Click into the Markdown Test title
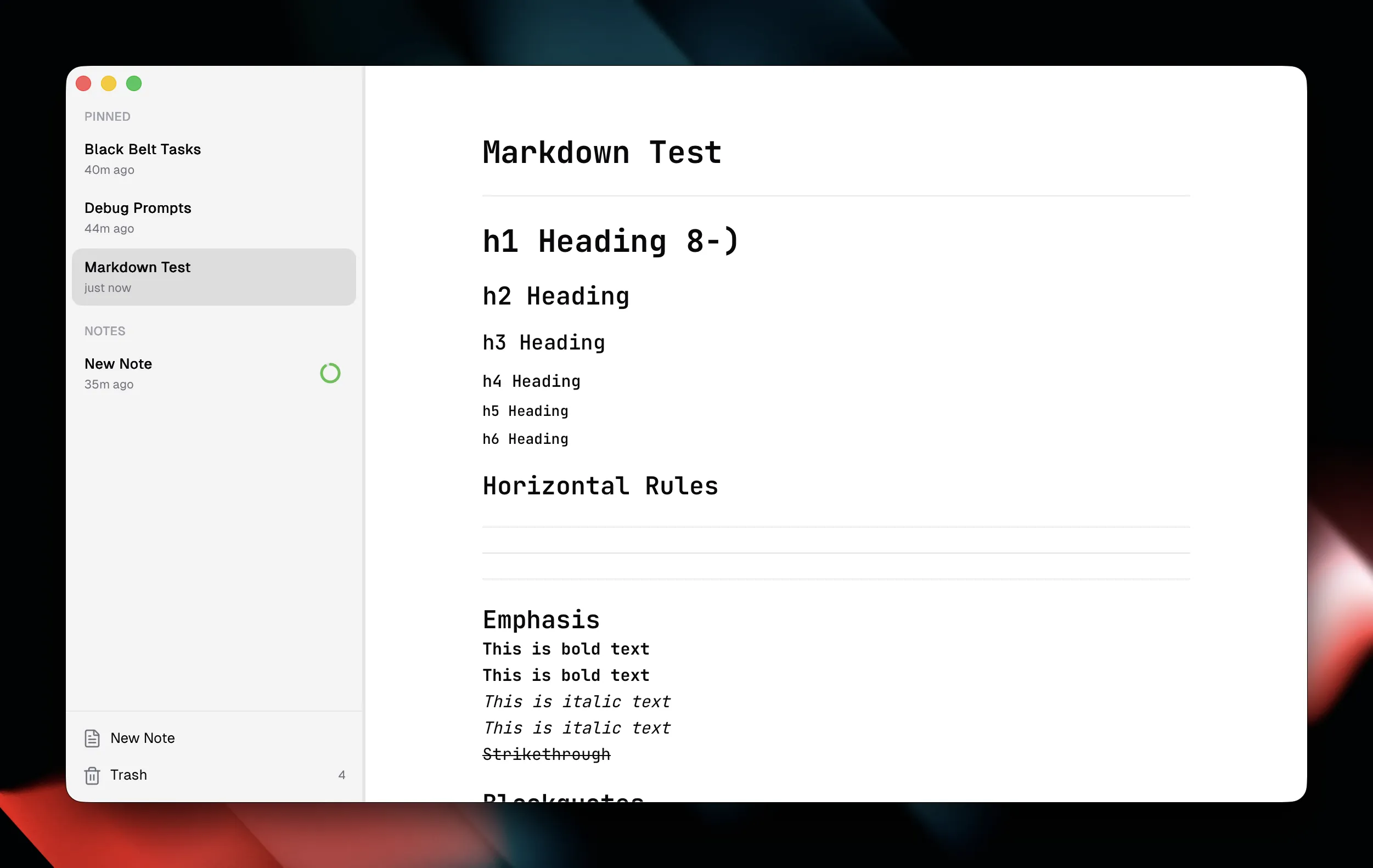This screenshot has height=868, width=1373. tap(602, 153)
